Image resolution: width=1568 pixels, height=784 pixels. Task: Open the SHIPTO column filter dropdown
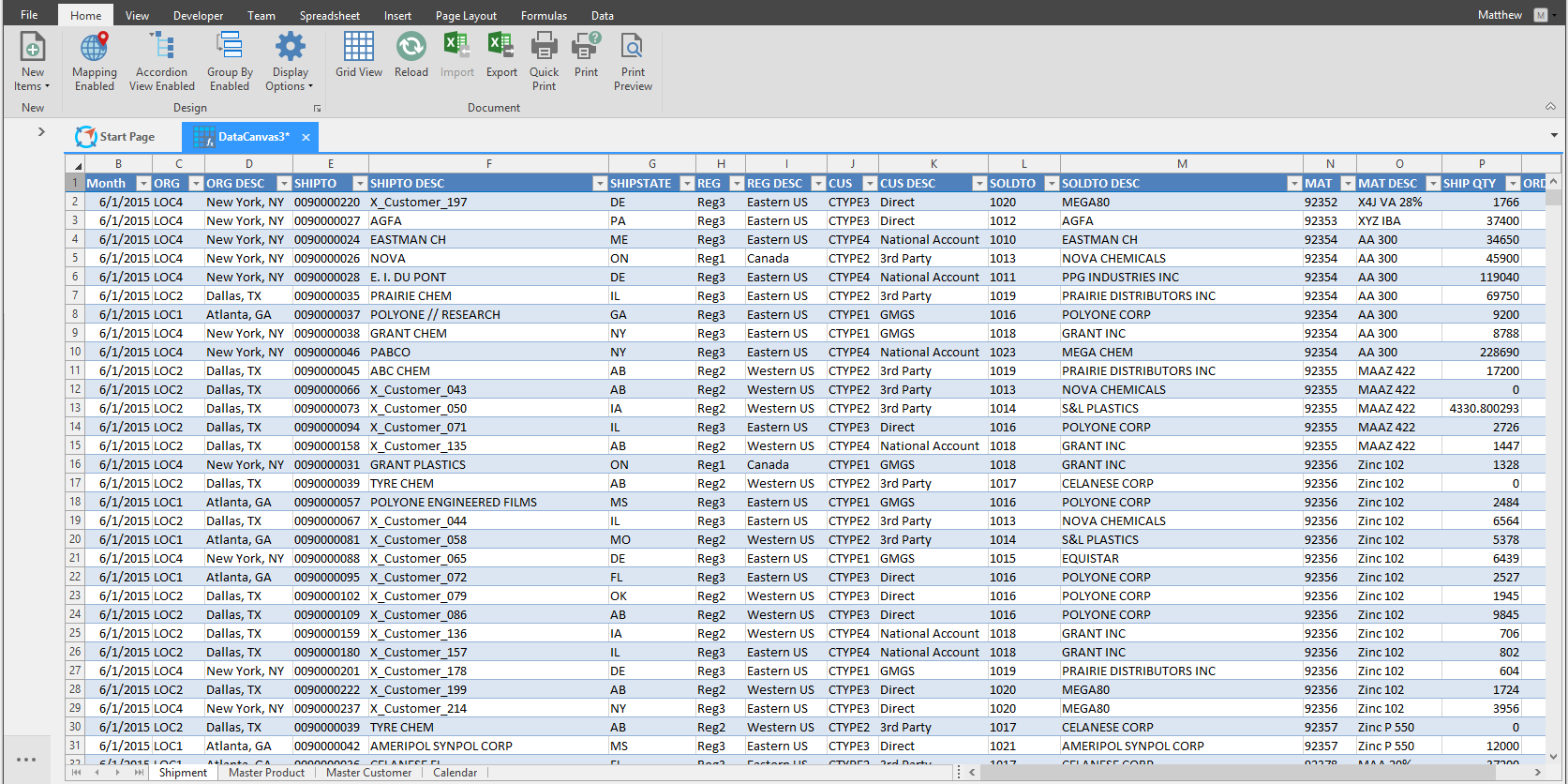coord(360,184)
